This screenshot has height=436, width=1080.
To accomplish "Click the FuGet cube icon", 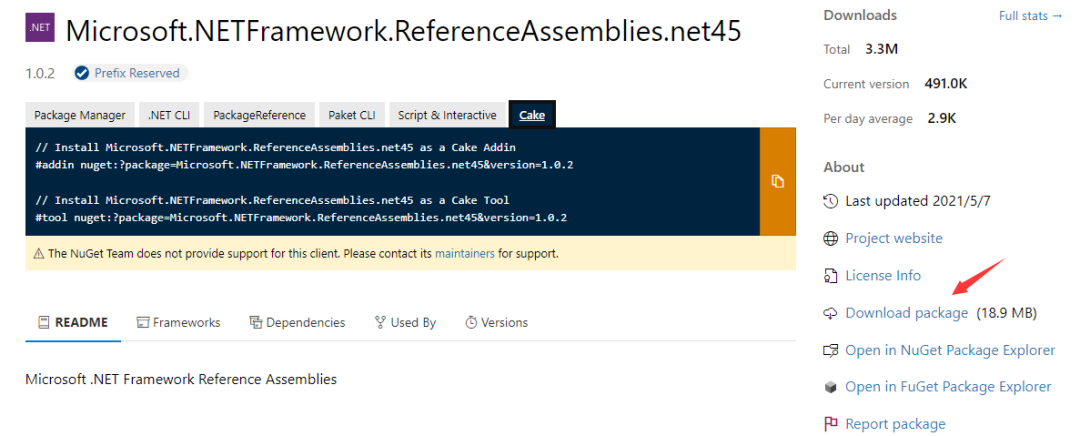I will pos(831,387).
